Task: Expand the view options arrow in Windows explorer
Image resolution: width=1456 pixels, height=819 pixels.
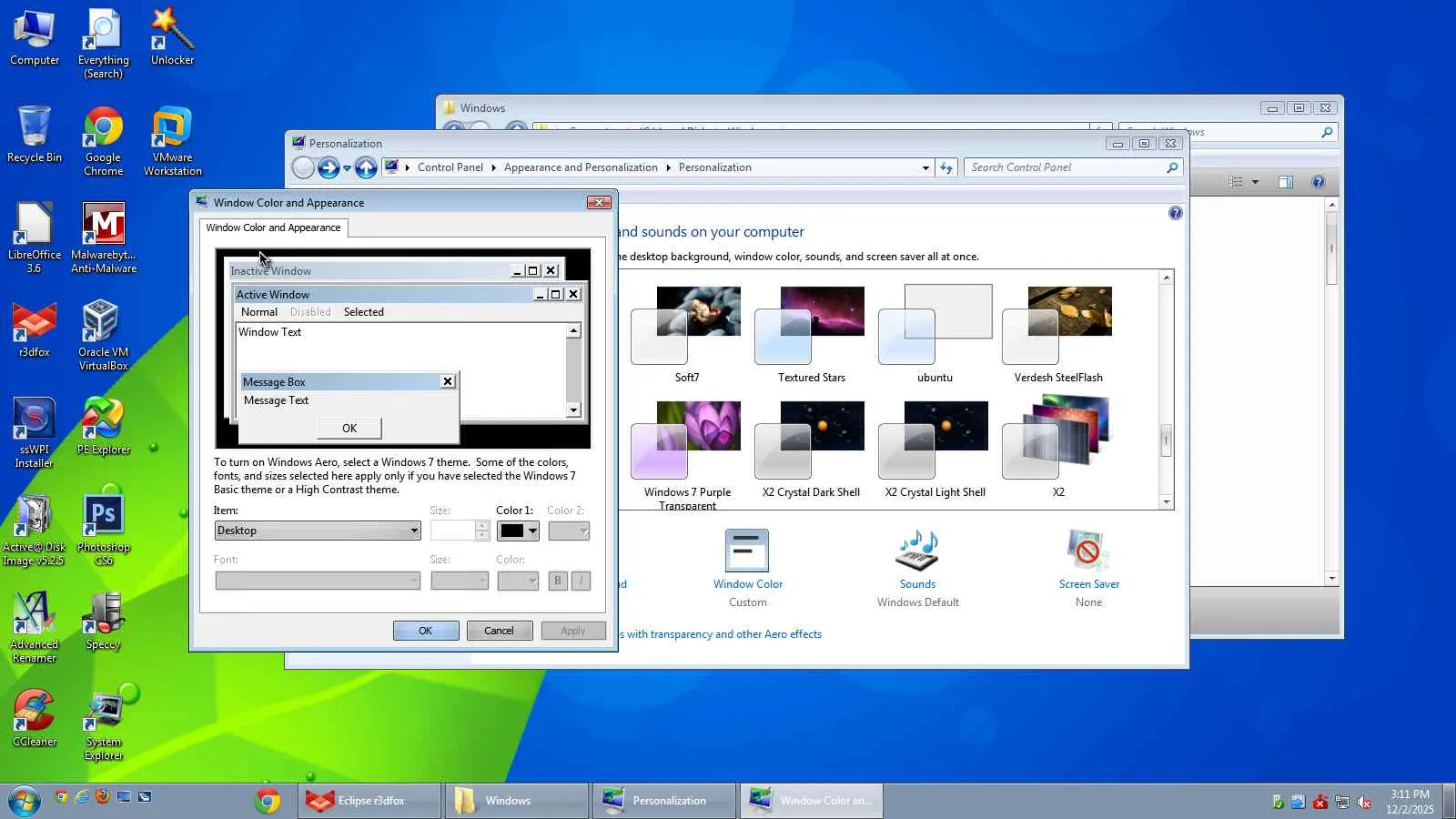Action: [1255, 182]
